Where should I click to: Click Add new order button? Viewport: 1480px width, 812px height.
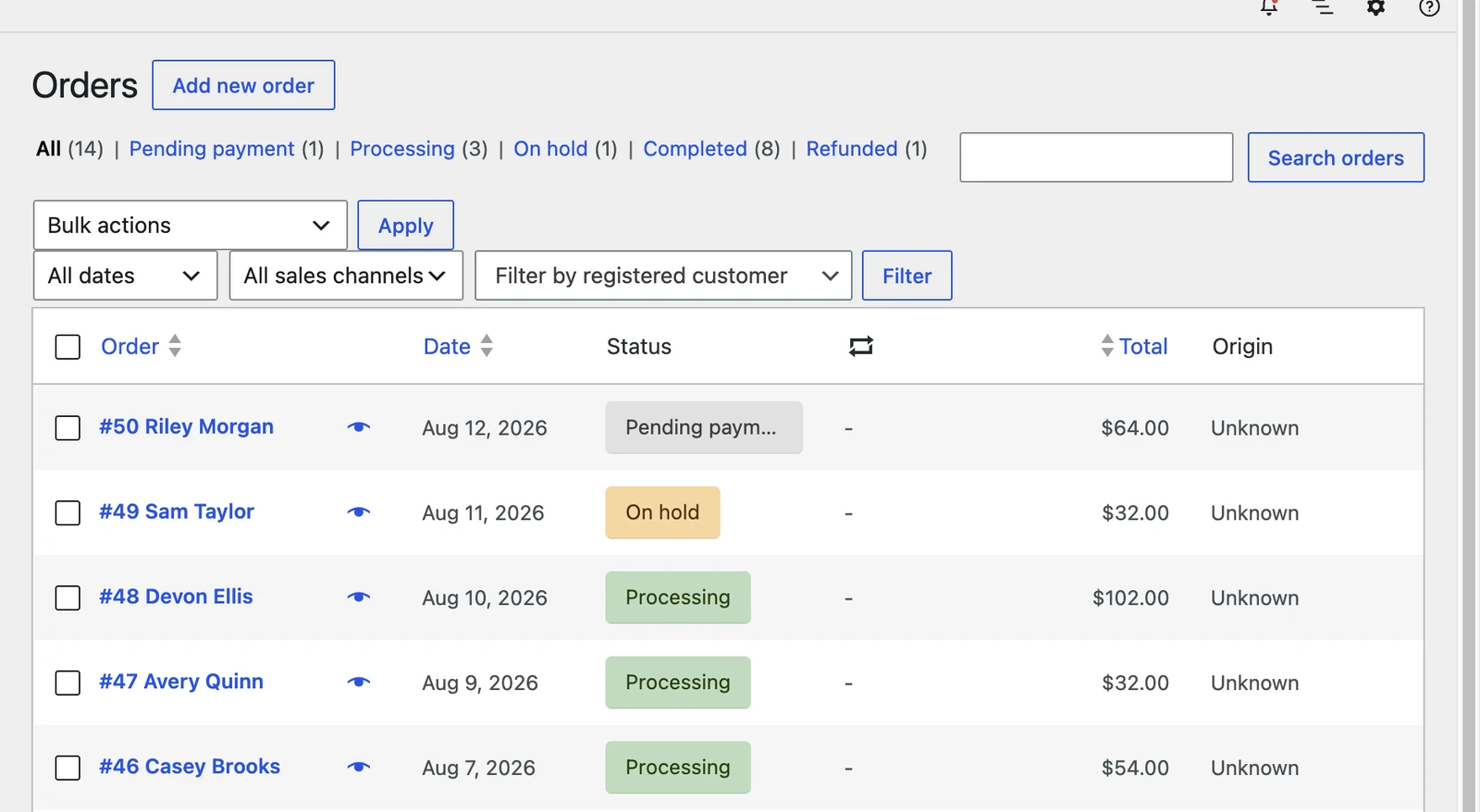tap(243, 85)
